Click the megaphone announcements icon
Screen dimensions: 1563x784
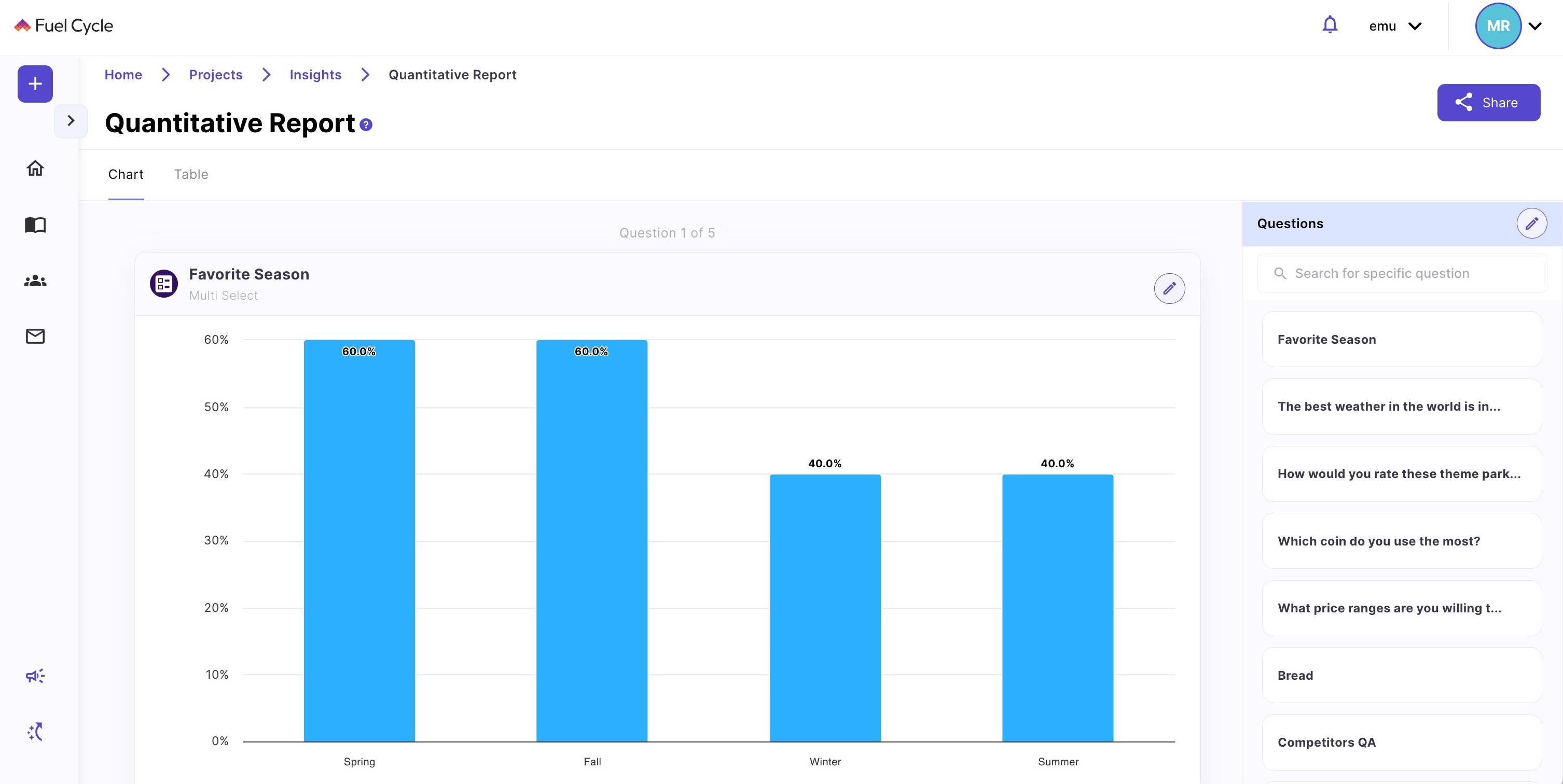[35, 676]
